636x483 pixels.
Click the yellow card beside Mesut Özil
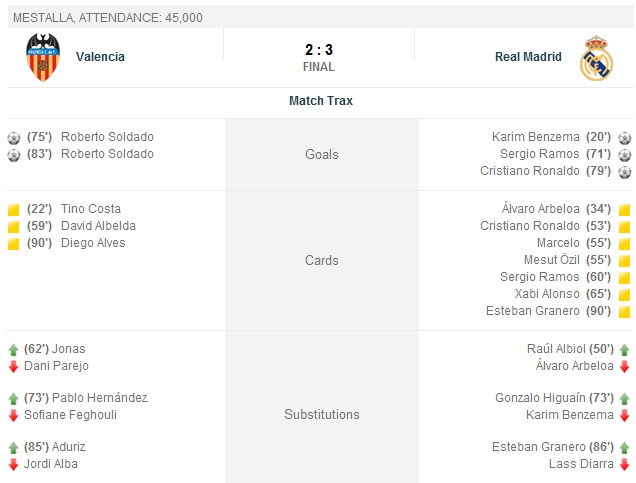tap(624, 261)
